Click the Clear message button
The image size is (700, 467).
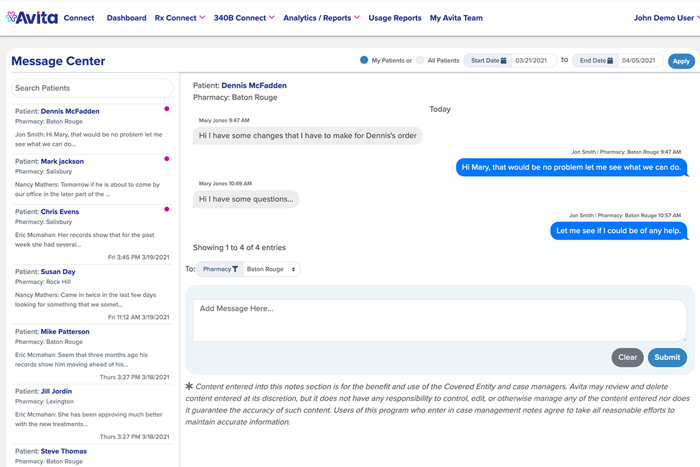tap(627, 357)
